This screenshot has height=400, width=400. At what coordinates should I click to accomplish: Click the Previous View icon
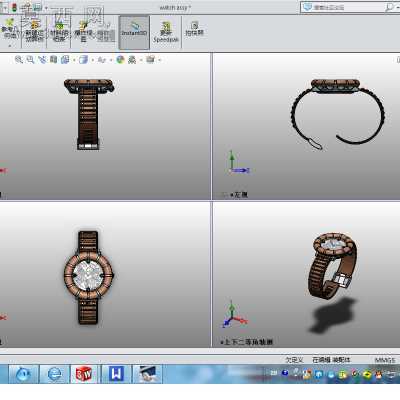point(42,60)
